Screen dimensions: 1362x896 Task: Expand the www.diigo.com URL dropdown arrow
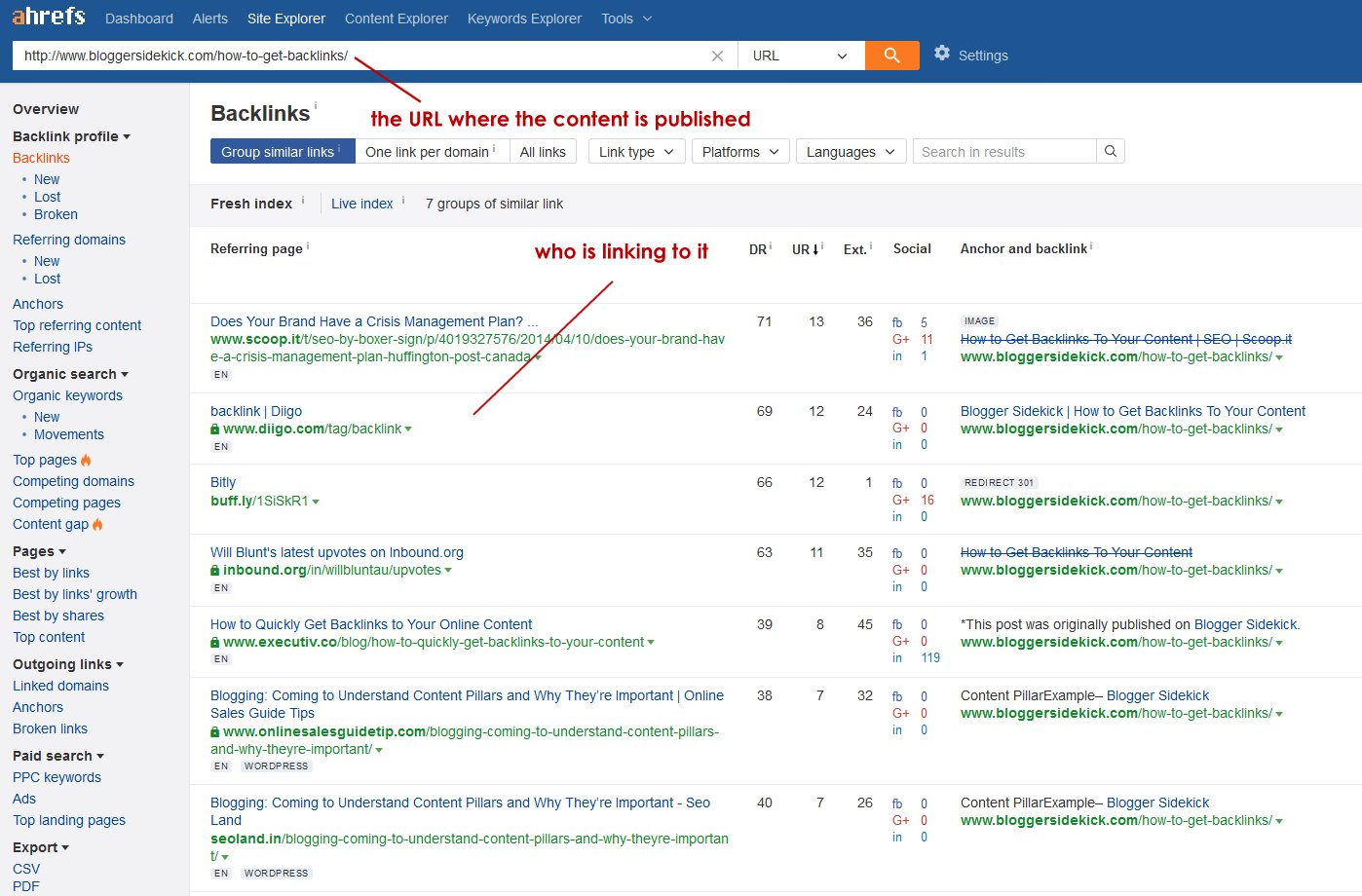(x=408, y=429)
